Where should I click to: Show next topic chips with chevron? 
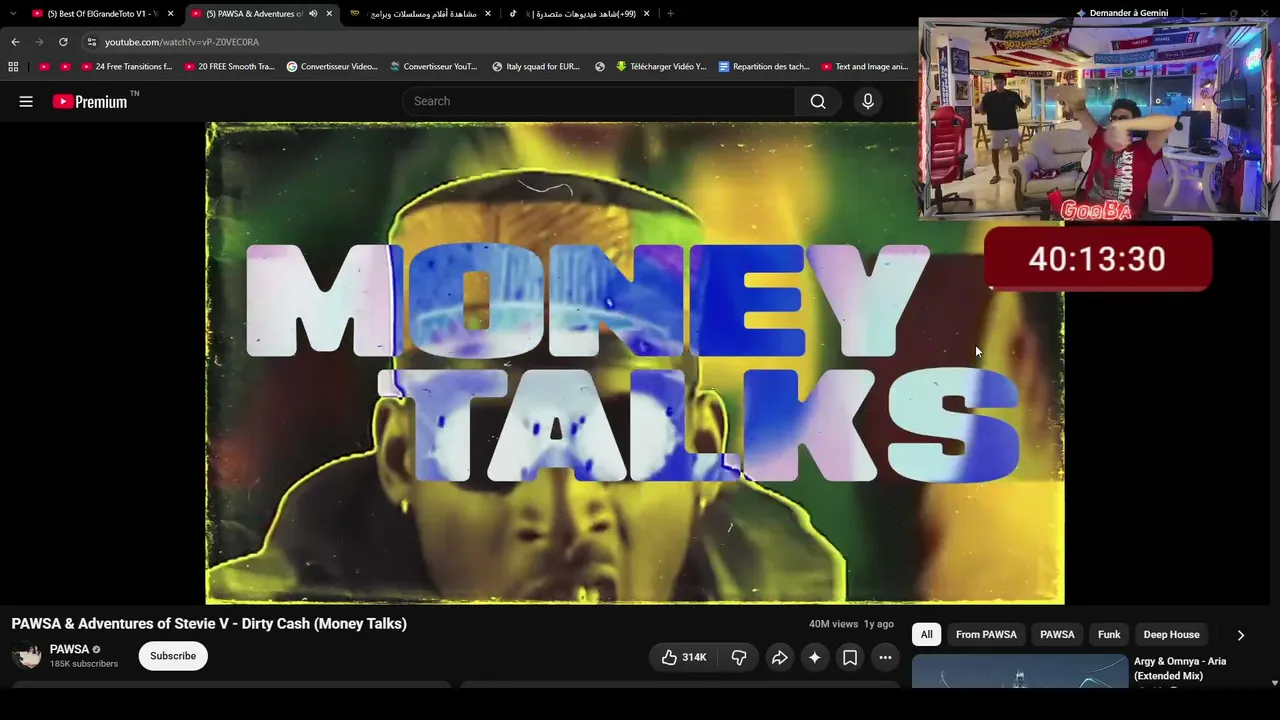pos(1240,635)
